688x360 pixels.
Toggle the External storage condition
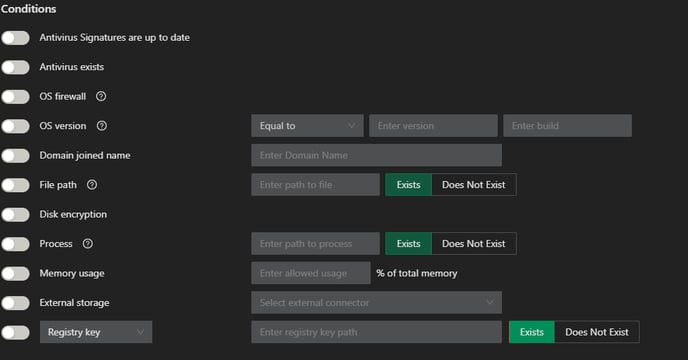(x=15, y=303)
